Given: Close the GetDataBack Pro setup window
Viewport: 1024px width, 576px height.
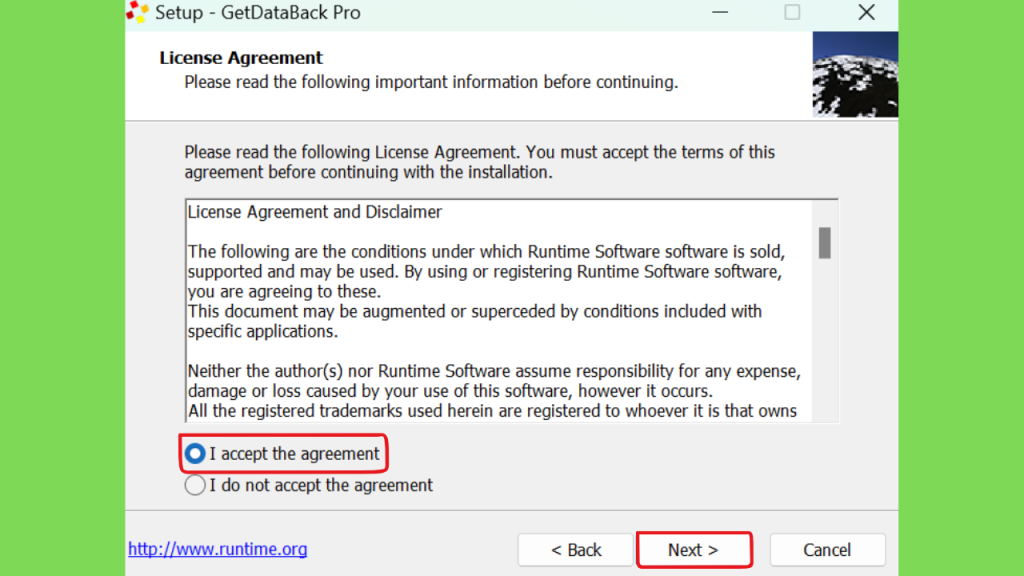Looking at the screenshot, I should tap(866, 12).
